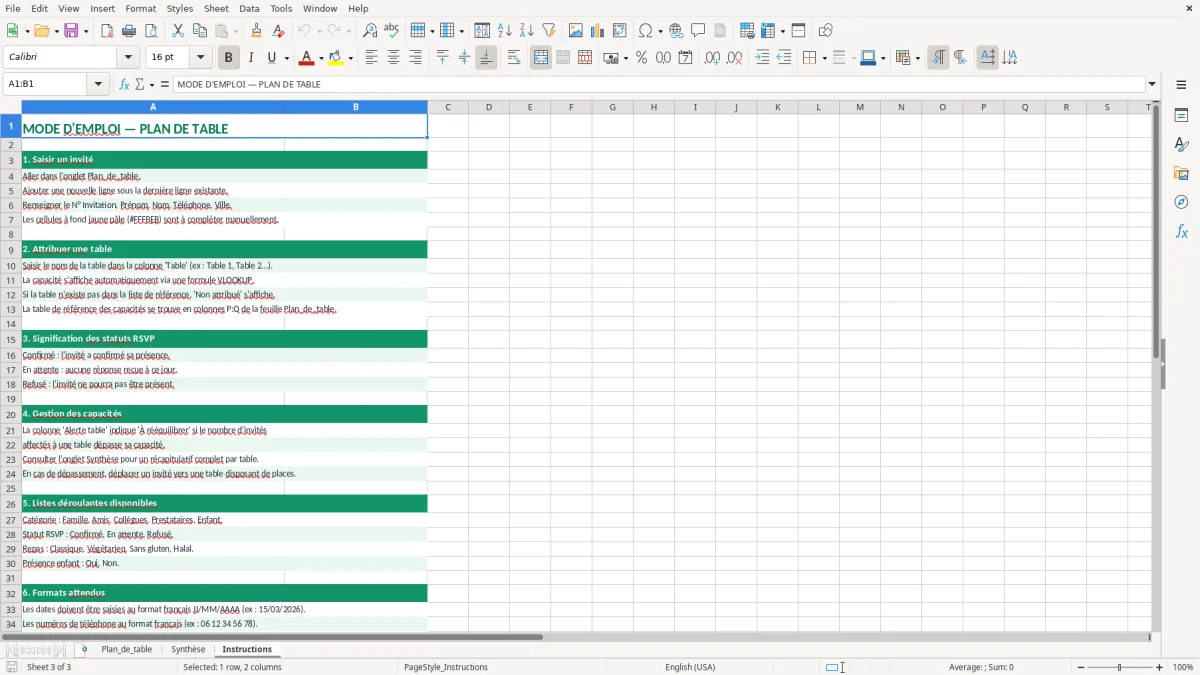Open the Font Name dropdown arrow
The width and height of the screenshot is (1200, 675).
[x=128, y=58]
